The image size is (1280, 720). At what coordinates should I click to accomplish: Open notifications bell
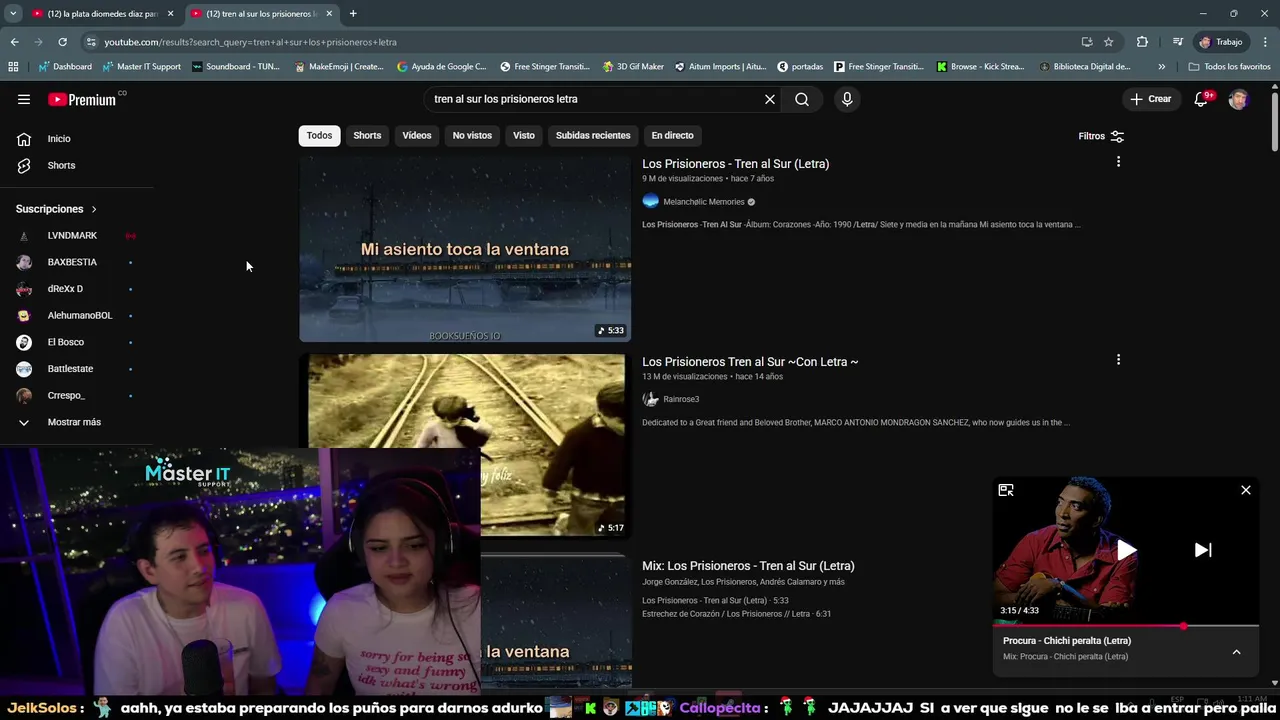[x=1201, y=99]
